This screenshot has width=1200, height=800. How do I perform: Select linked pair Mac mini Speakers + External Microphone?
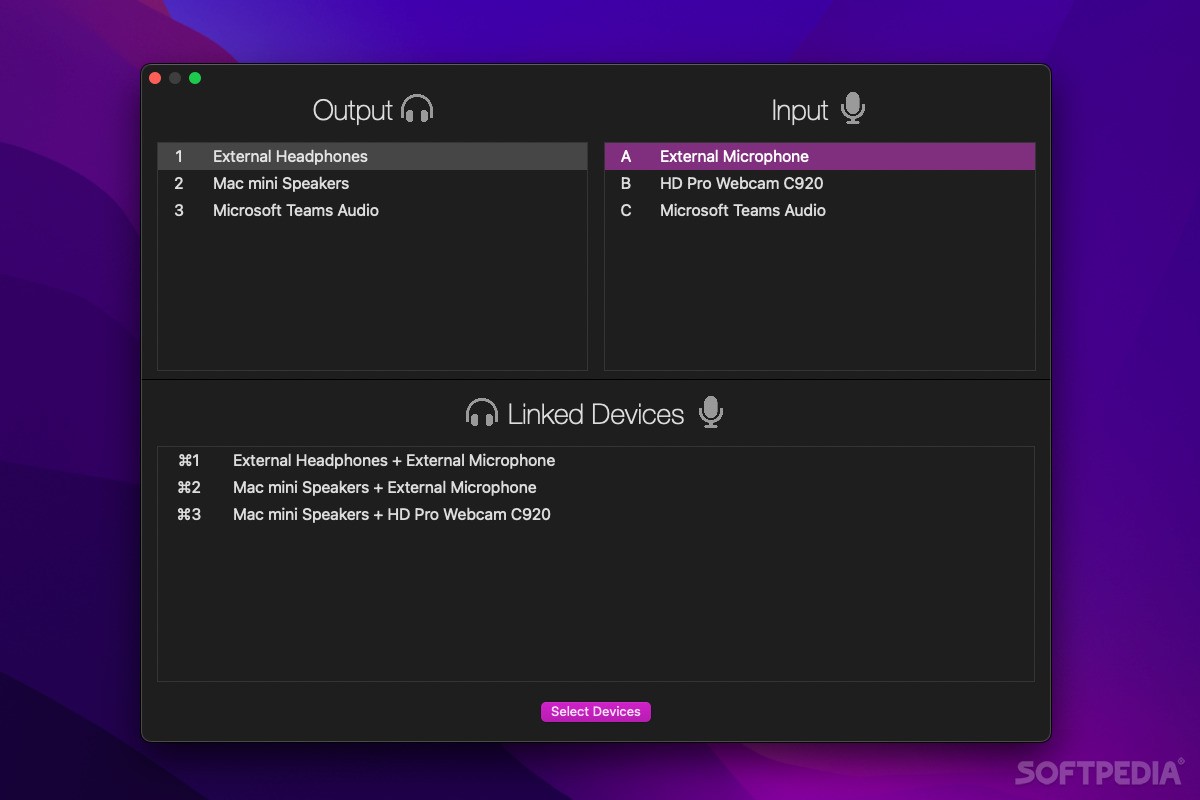[x=596, y=488]
